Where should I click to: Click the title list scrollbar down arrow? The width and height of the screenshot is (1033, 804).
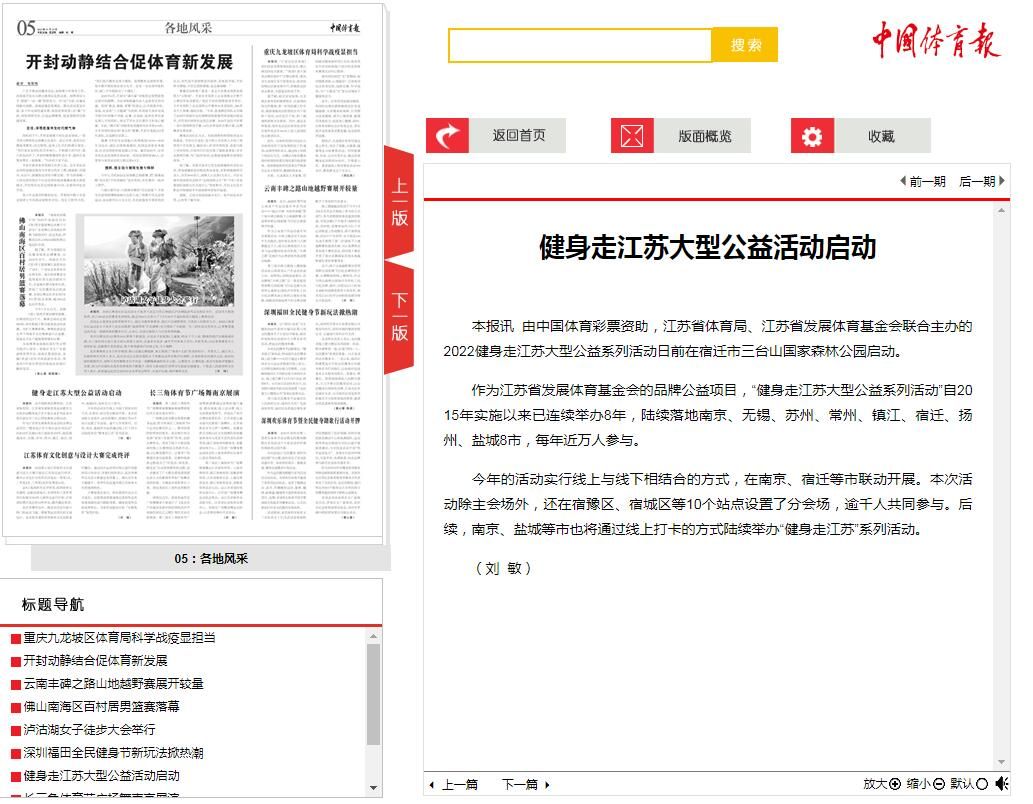click(374, 788)
